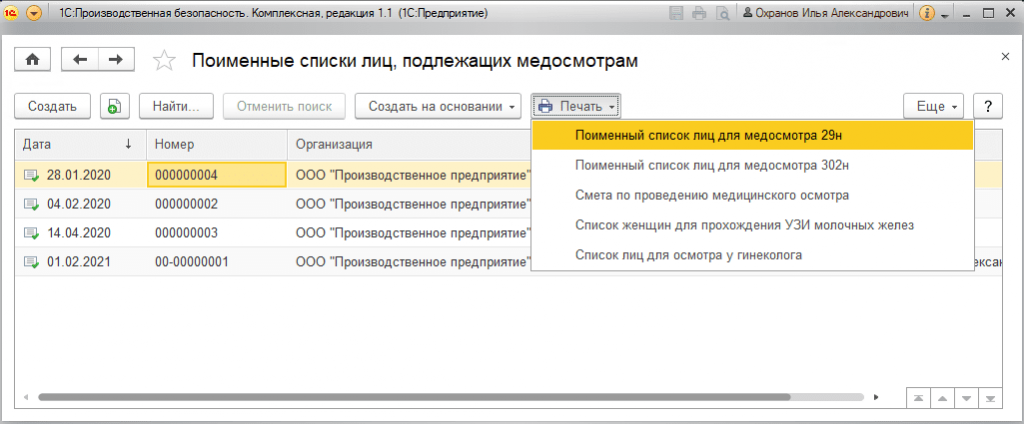This screenshot has height=424, width=1024.
Task: Click document icon in 28.01.2020 row
Action: (x=31, y=175)
